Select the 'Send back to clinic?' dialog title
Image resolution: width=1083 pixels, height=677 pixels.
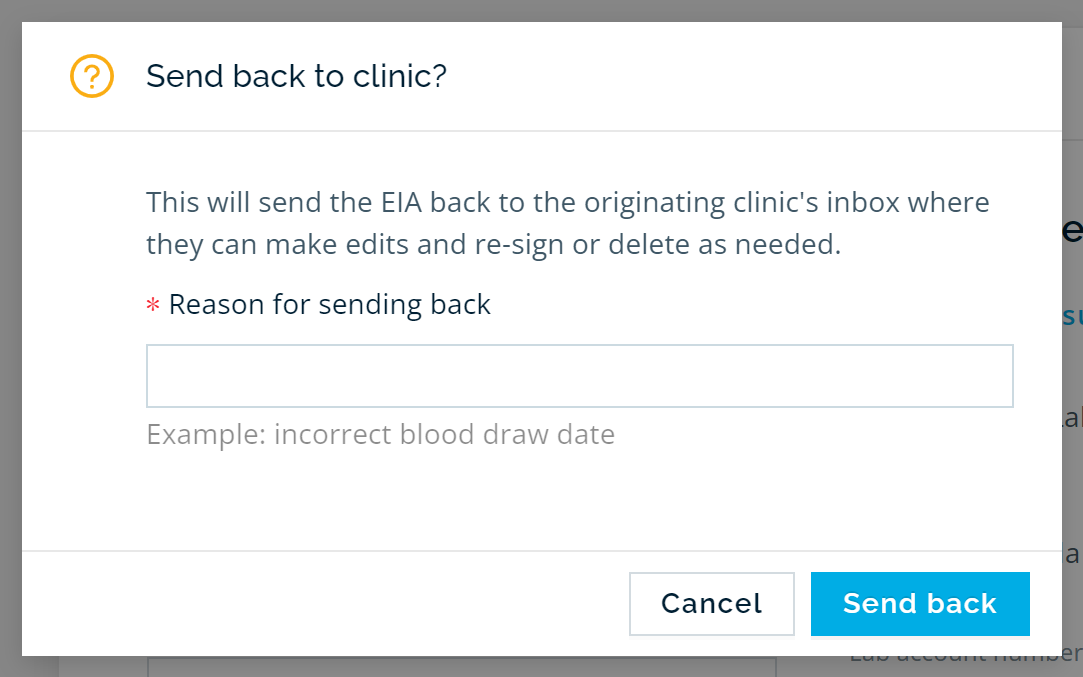296,76
